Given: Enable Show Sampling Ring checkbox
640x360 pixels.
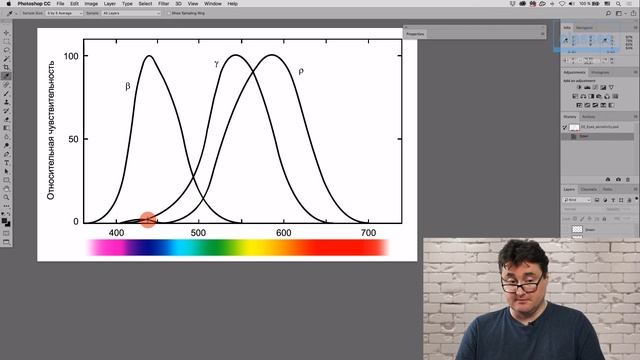Looking at the screenshot, I should point(169,13).
